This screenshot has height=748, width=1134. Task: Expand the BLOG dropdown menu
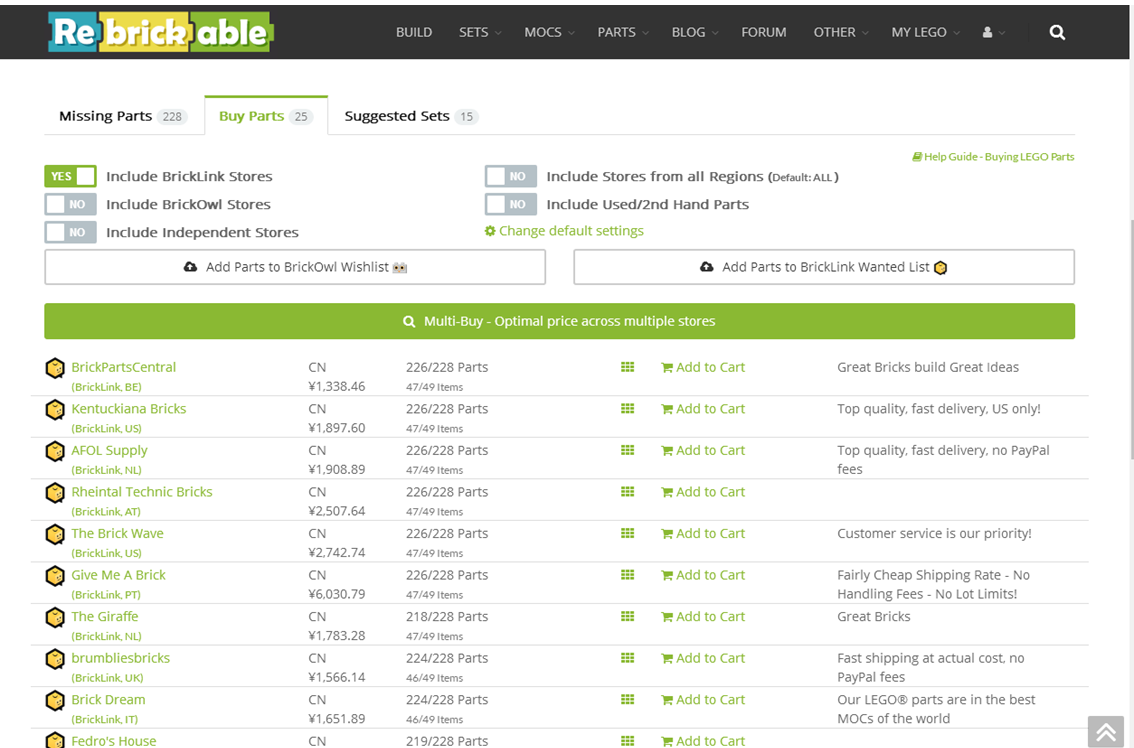point(694,33)
